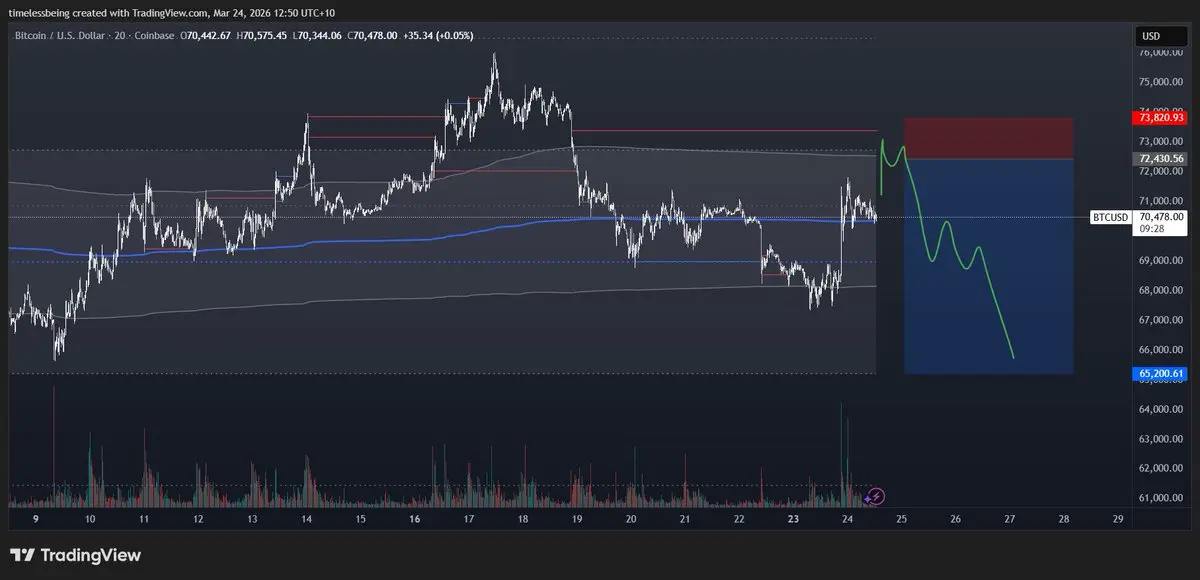
Task: Click the open value O70,442.67
Action: coord(206,36)
